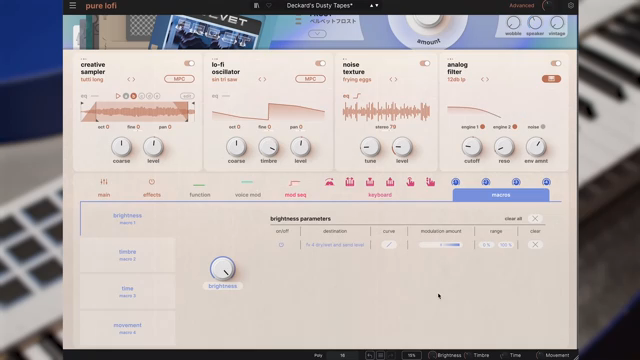
Task: Click the second macro knob icon above macros
Action: pos(486,182)
